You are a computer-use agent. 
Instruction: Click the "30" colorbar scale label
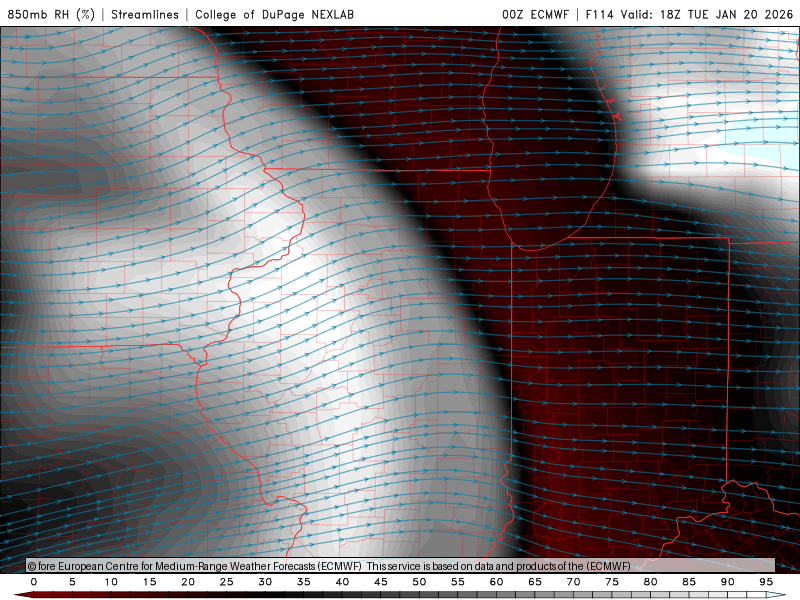click(x=265, y=582)
